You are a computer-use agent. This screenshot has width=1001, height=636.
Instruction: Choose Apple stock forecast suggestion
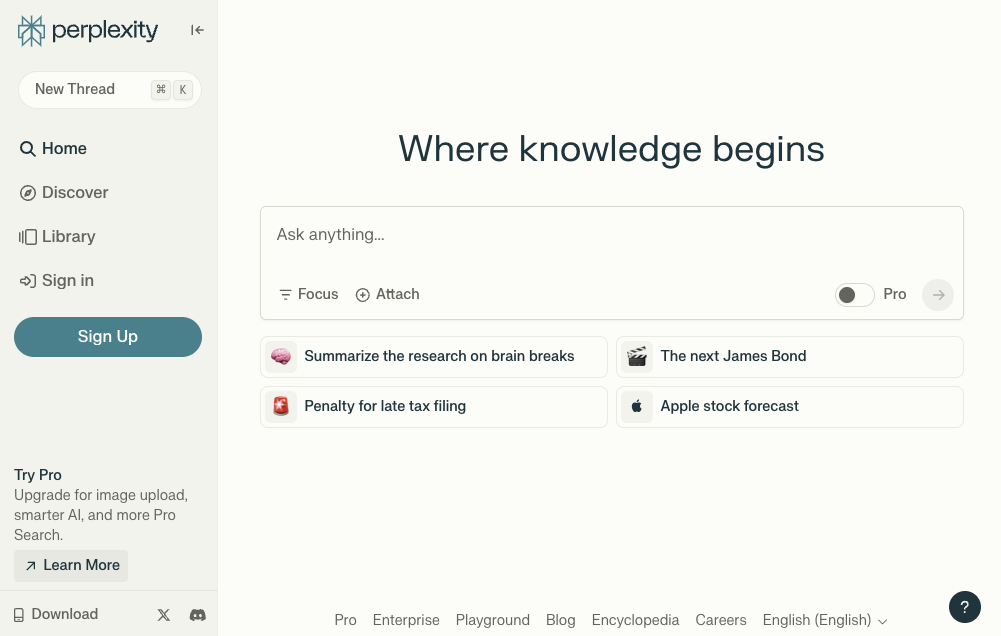[790, 407]
